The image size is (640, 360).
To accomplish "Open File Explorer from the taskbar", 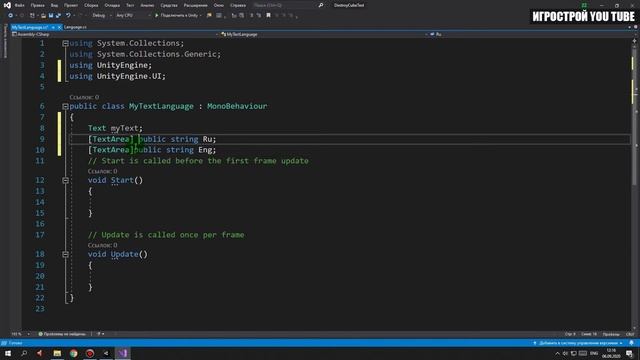I will click(57, 353).
